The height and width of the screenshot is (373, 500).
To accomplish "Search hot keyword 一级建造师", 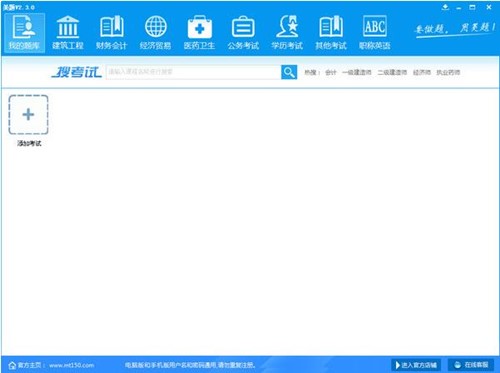I will [x=357, y=72].
